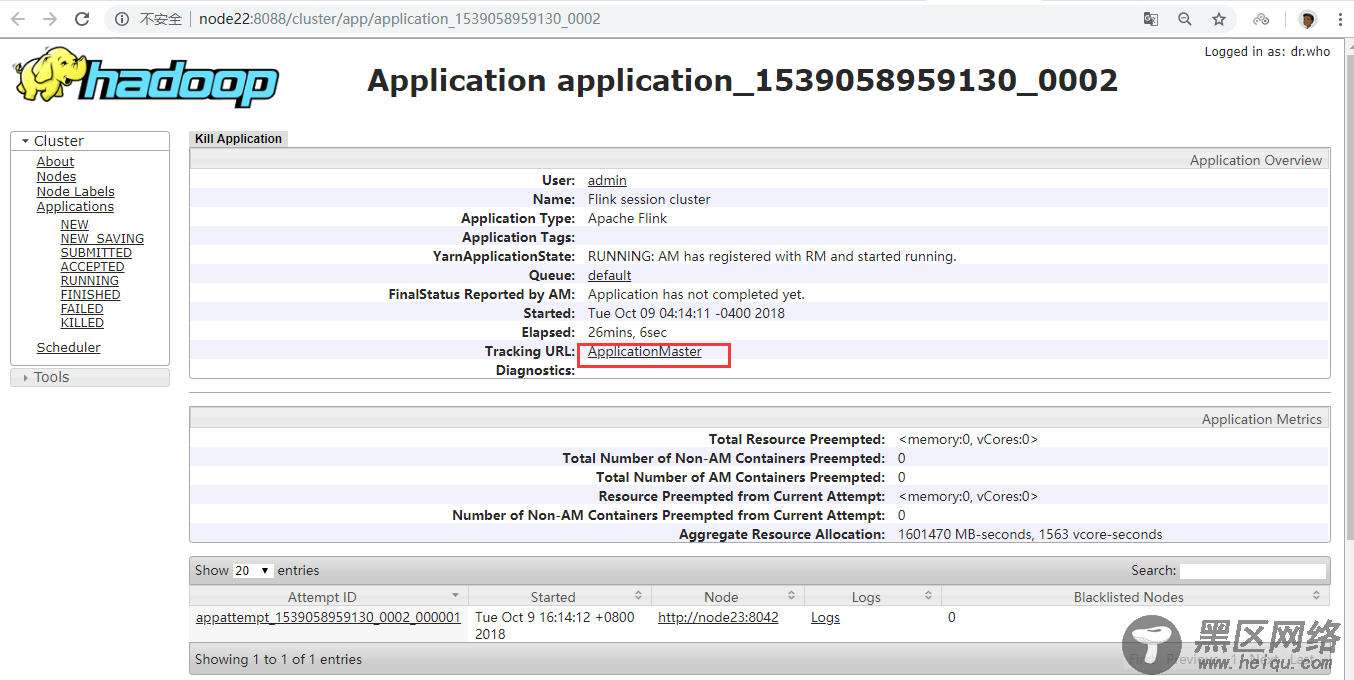Collapse the Cluster menu section

coord(90,141)
